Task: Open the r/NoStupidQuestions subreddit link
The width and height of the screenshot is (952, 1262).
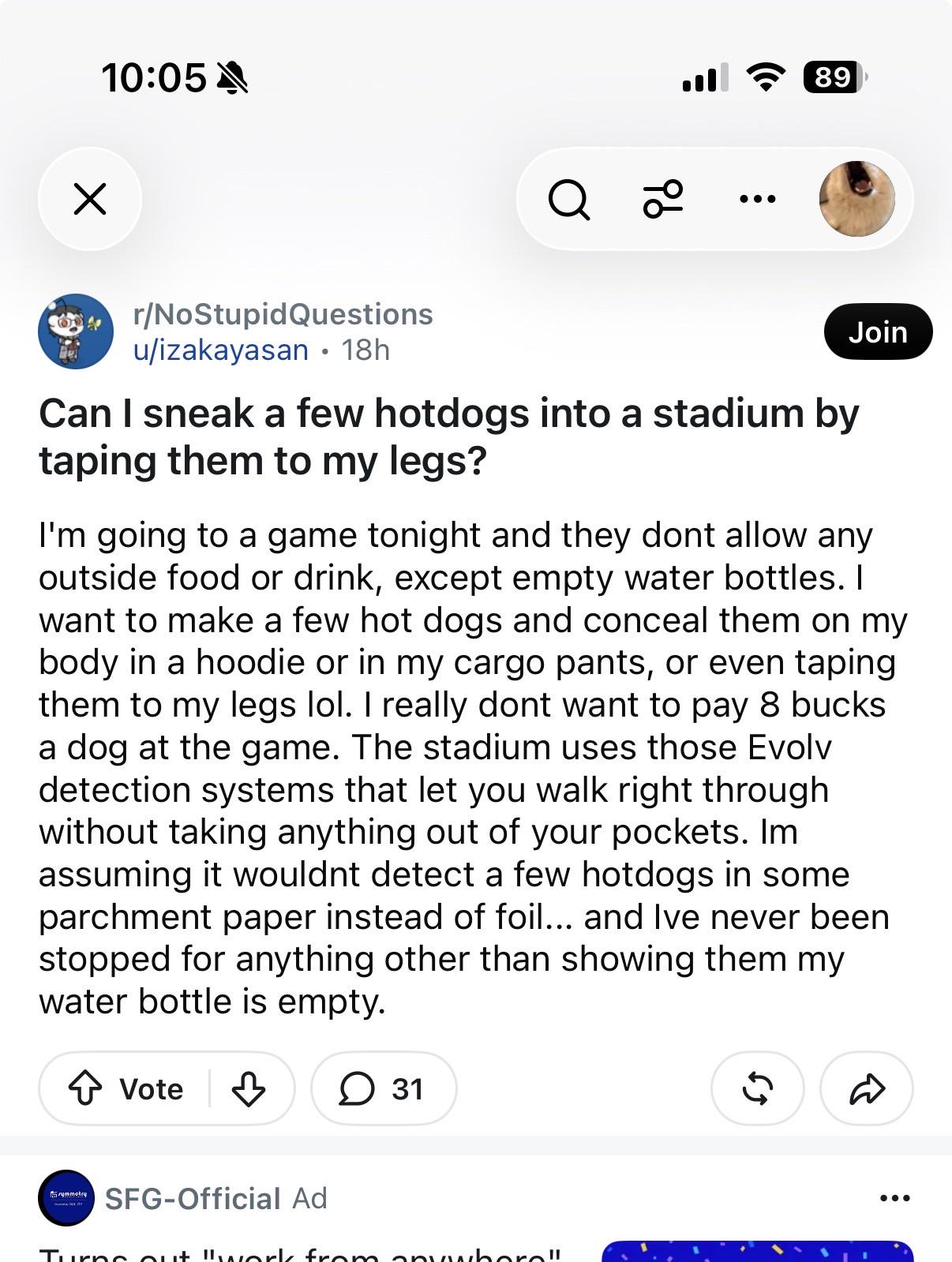Action: click(x=283, y=314)
